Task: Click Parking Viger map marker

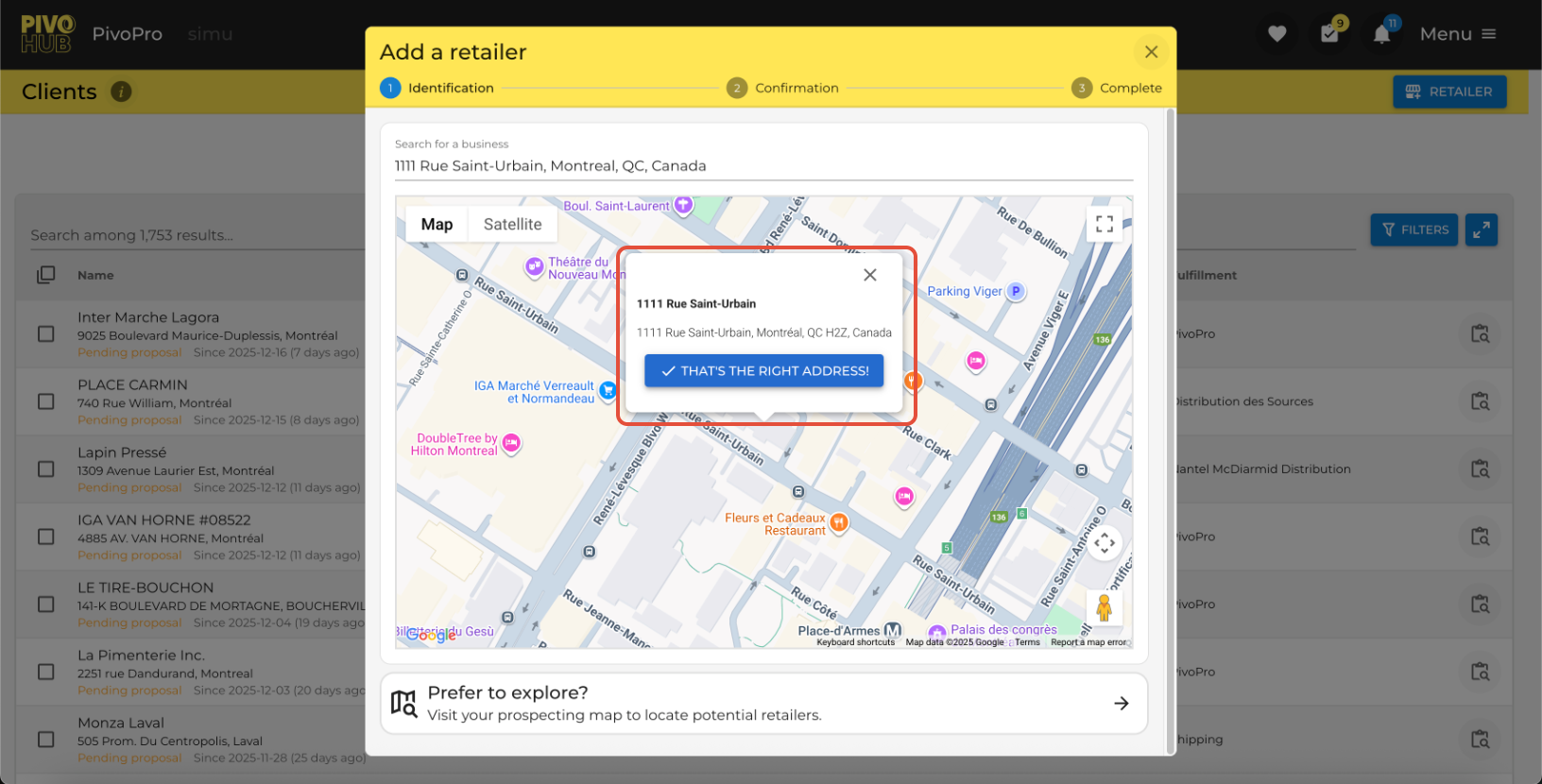Action: pyautogui.click(x=1016, y=292)
